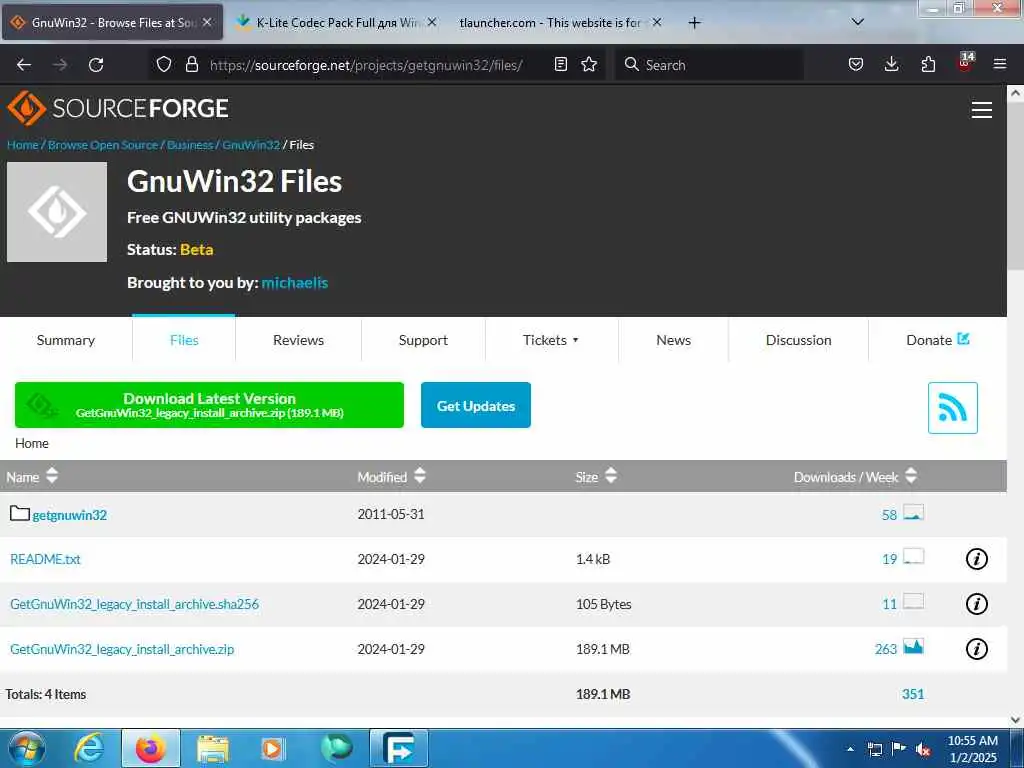Bookmark this page with the star icon
Image resolution: width=1024 pixels, height=768 pixels.
pos(589,64)
